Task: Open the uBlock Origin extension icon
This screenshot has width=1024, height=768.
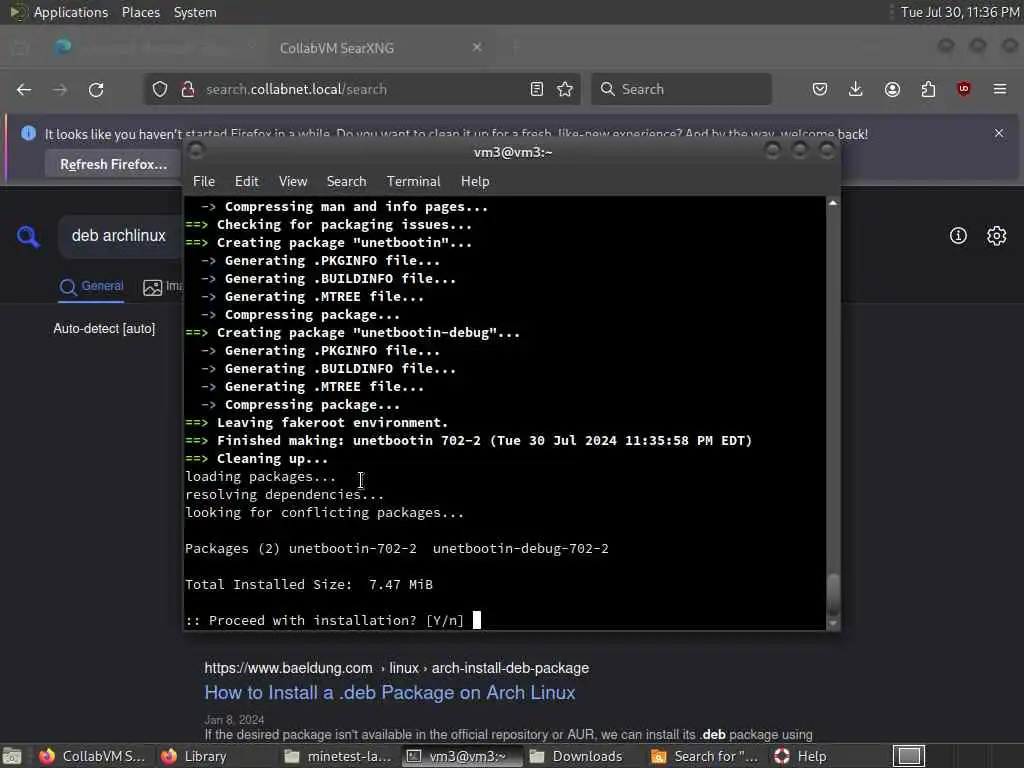Action: point(964,89)
